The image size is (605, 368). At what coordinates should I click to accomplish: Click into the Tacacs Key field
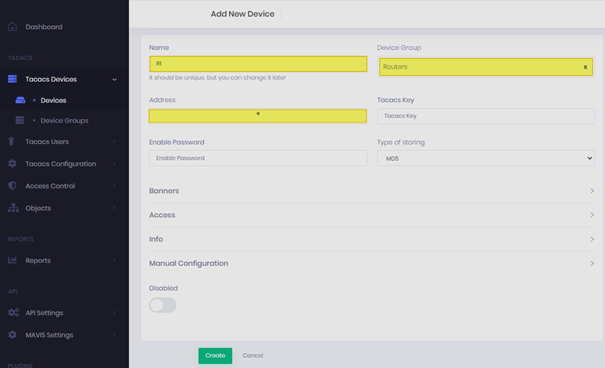click(486, 116)
